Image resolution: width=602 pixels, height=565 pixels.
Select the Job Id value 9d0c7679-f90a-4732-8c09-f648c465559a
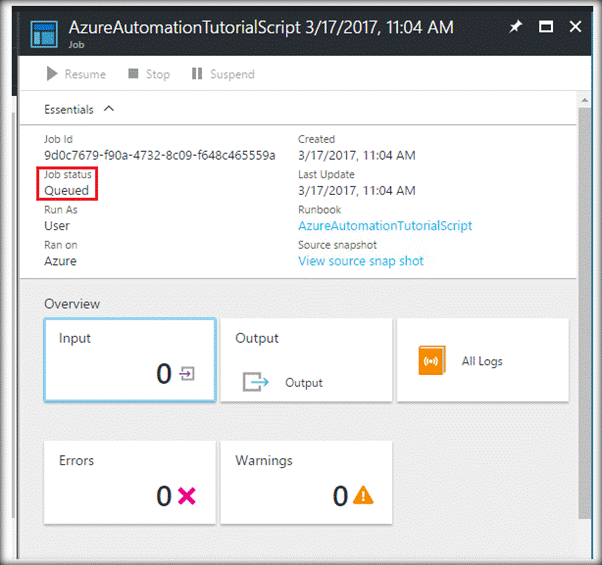tap(160, 155)
